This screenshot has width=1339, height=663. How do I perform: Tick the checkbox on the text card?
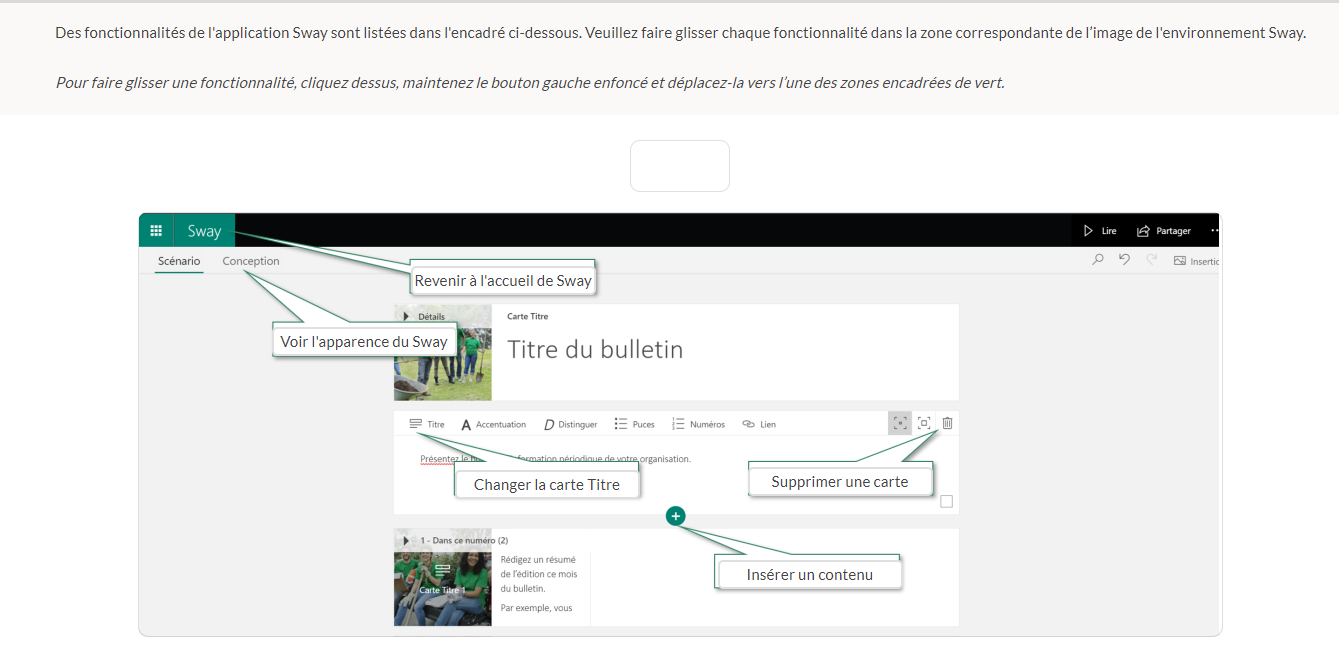946,501
